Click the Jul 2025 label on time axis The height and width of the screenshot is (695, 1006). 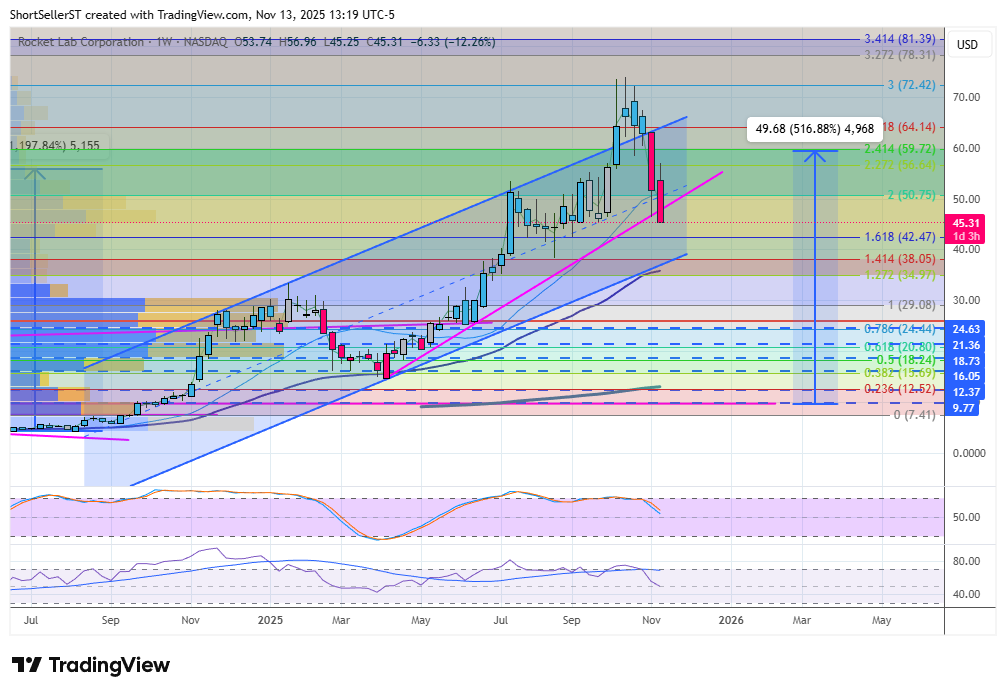coord(500,621)
